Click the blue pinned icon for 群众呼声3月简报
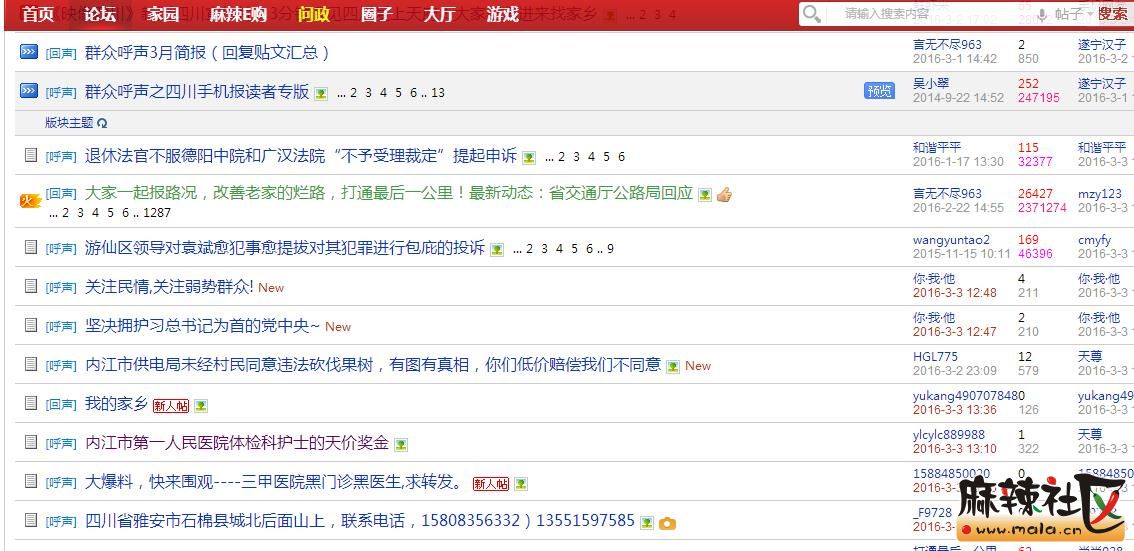Image resolution: width=1134 pixels, height=551 pixels. click(x=29, y=52)
